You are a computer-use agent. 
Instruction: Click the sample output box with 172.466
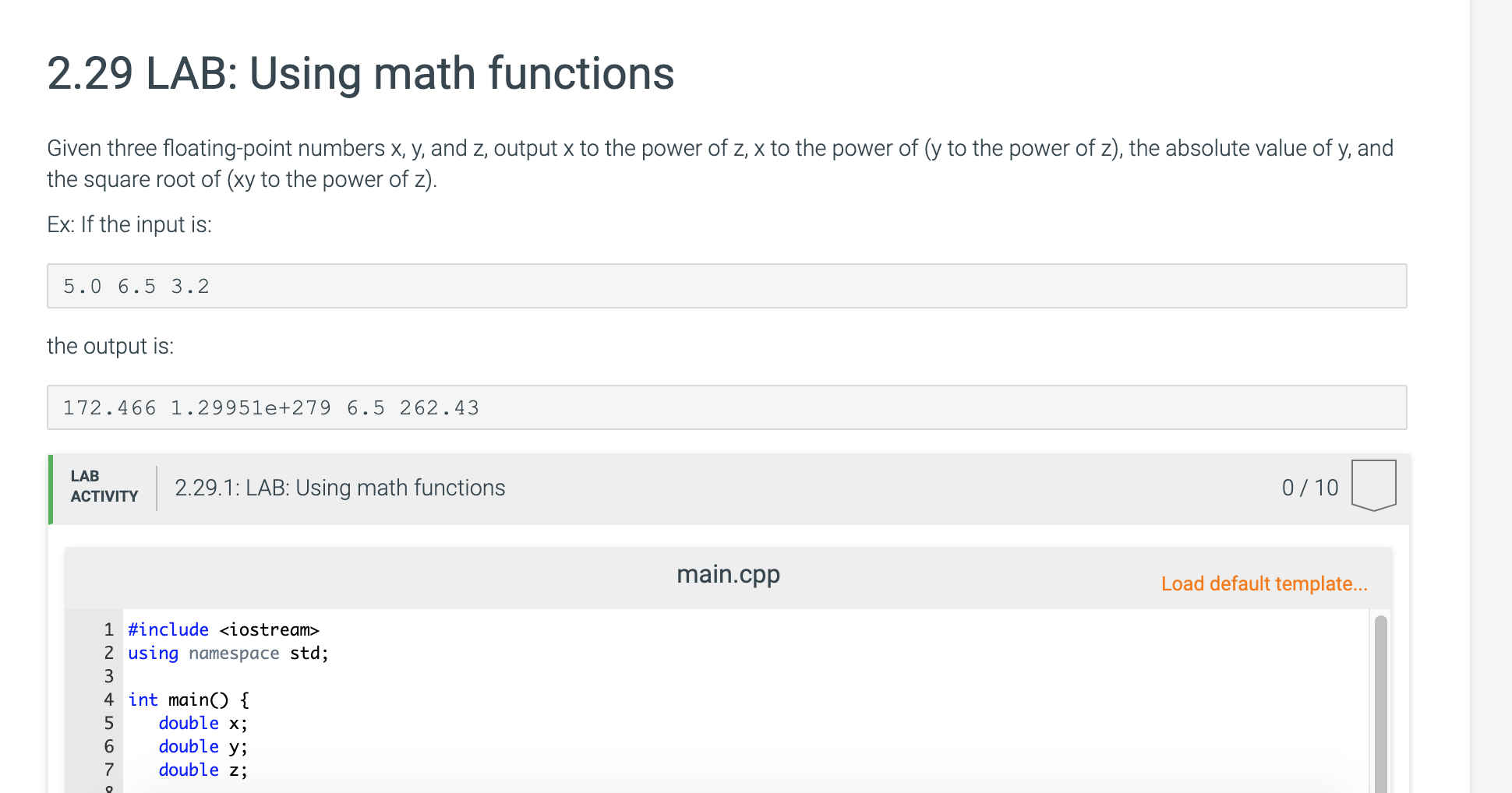(x=726, y=407)
